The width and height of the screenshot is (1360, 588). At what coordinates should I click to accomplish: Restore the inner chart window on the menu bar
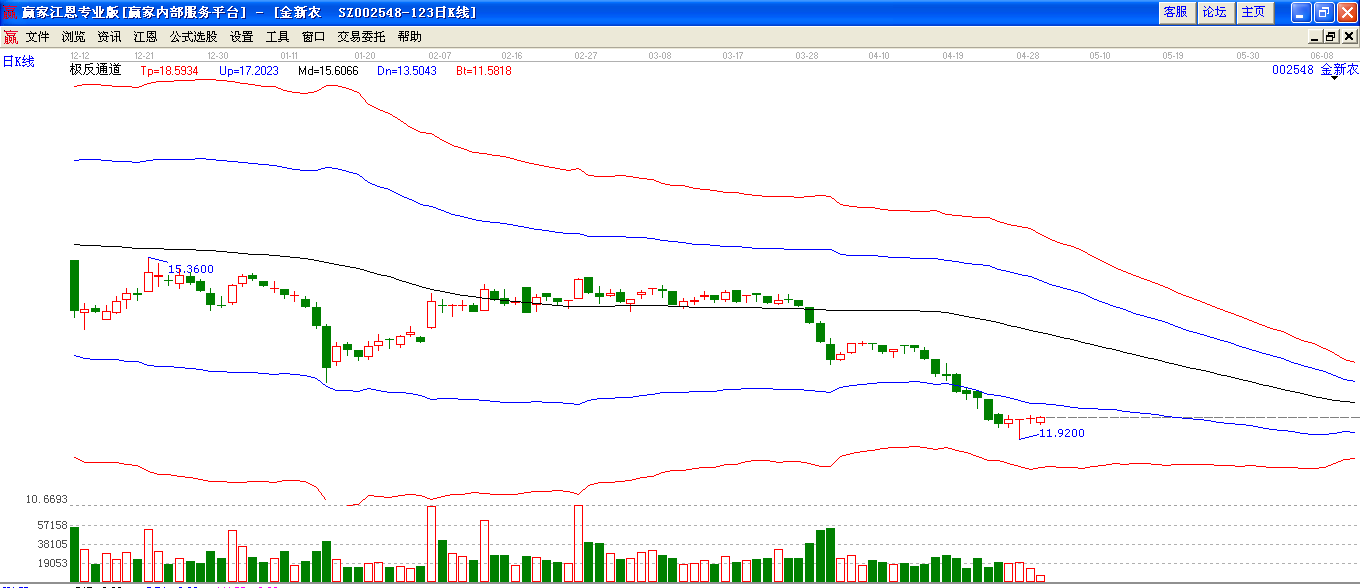(1331, 37)
